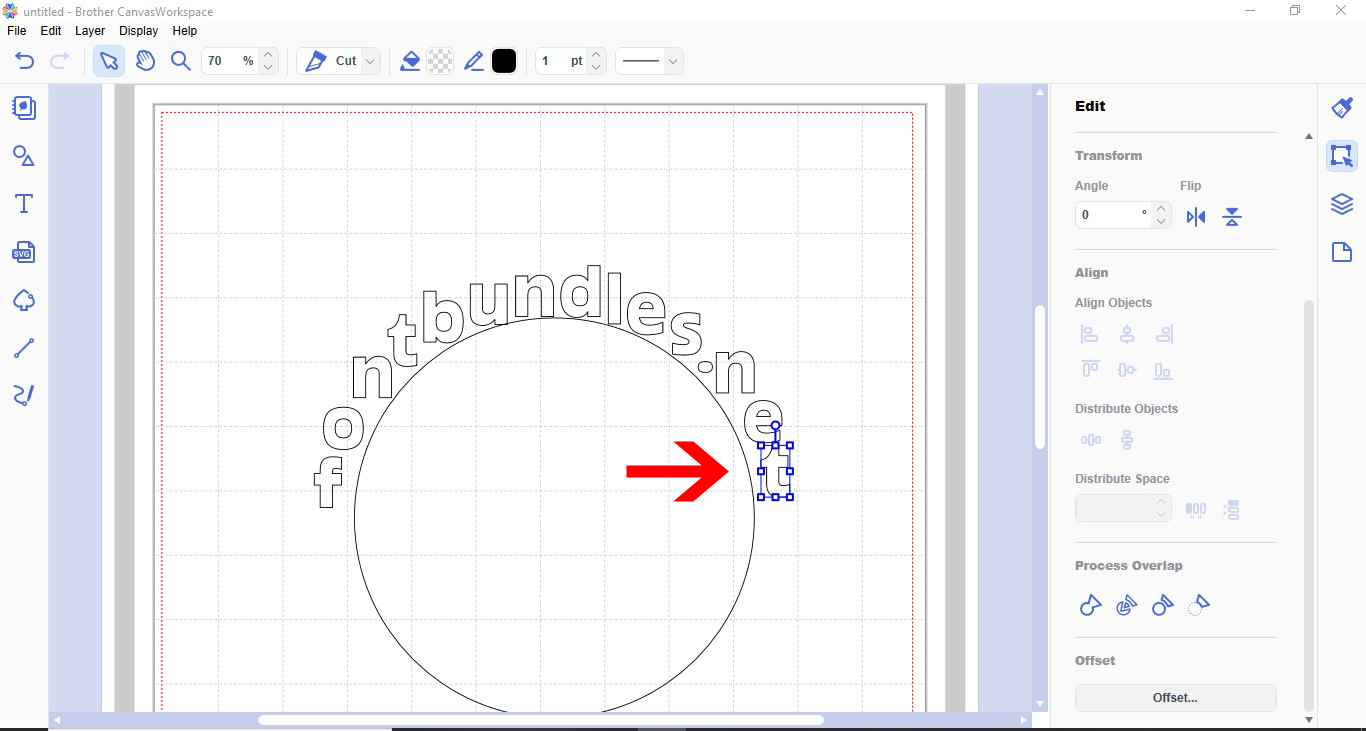Increase line width with up arrow

coord(596,55)
